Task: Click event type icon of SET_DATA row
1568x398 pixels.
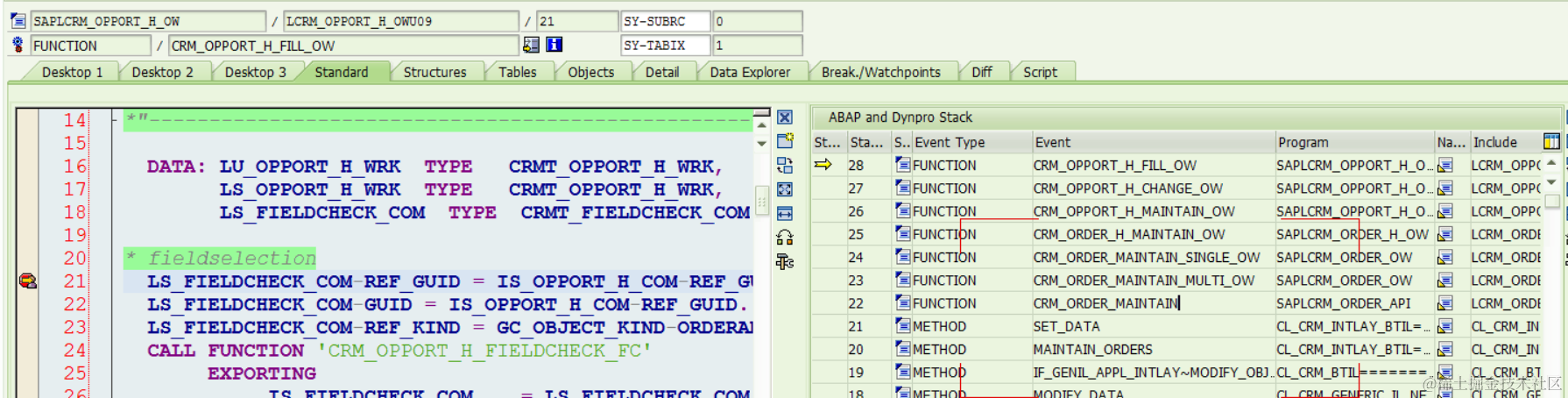Action: (x=902, y=325)
